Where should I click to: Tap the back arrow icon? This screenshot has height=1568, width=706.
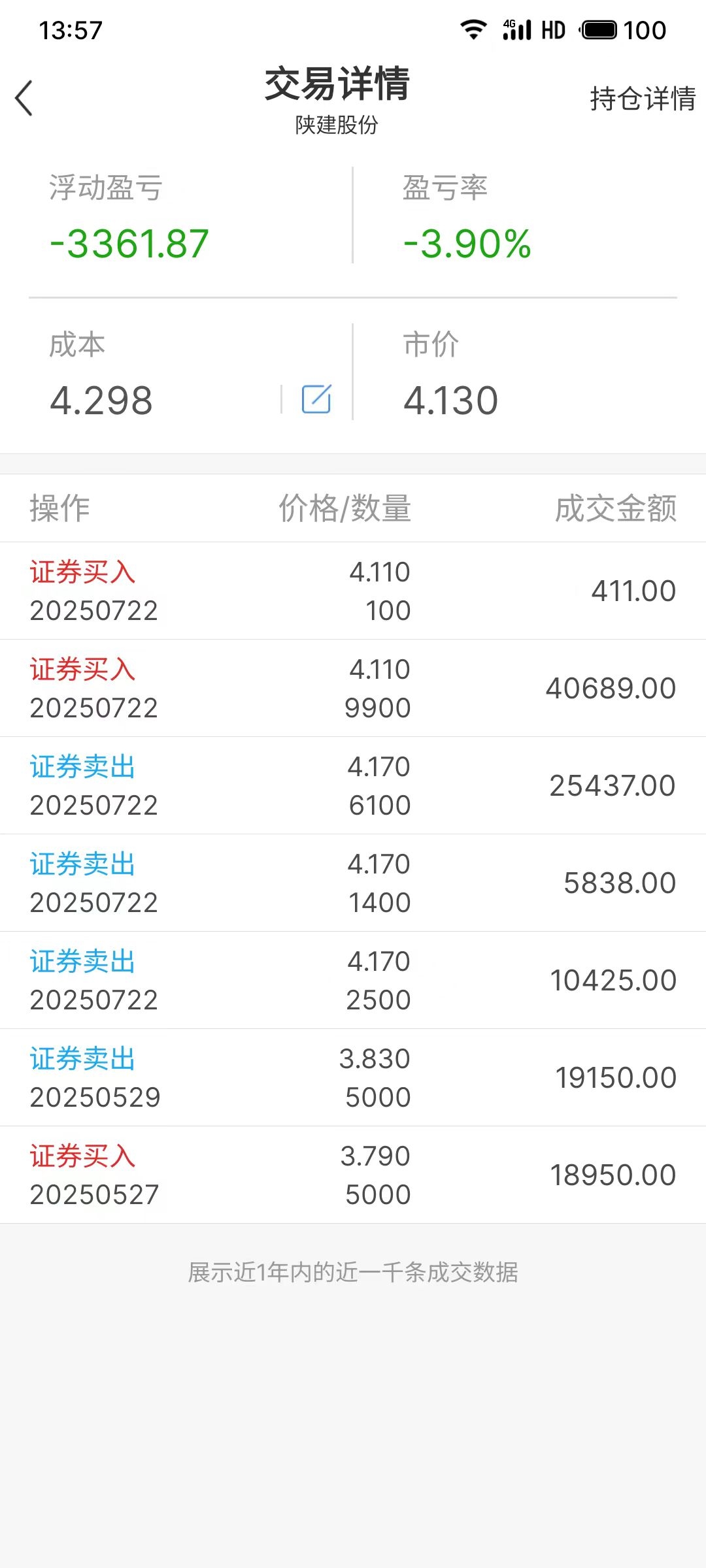tap(24, 99)
